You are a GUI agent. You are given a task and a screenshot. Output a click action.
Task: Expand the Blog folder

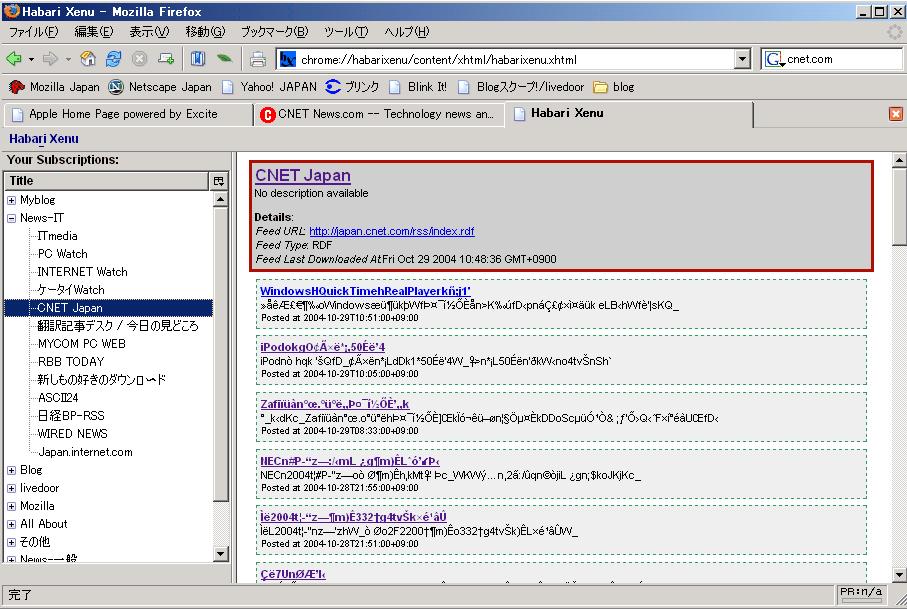pos(11,470)
